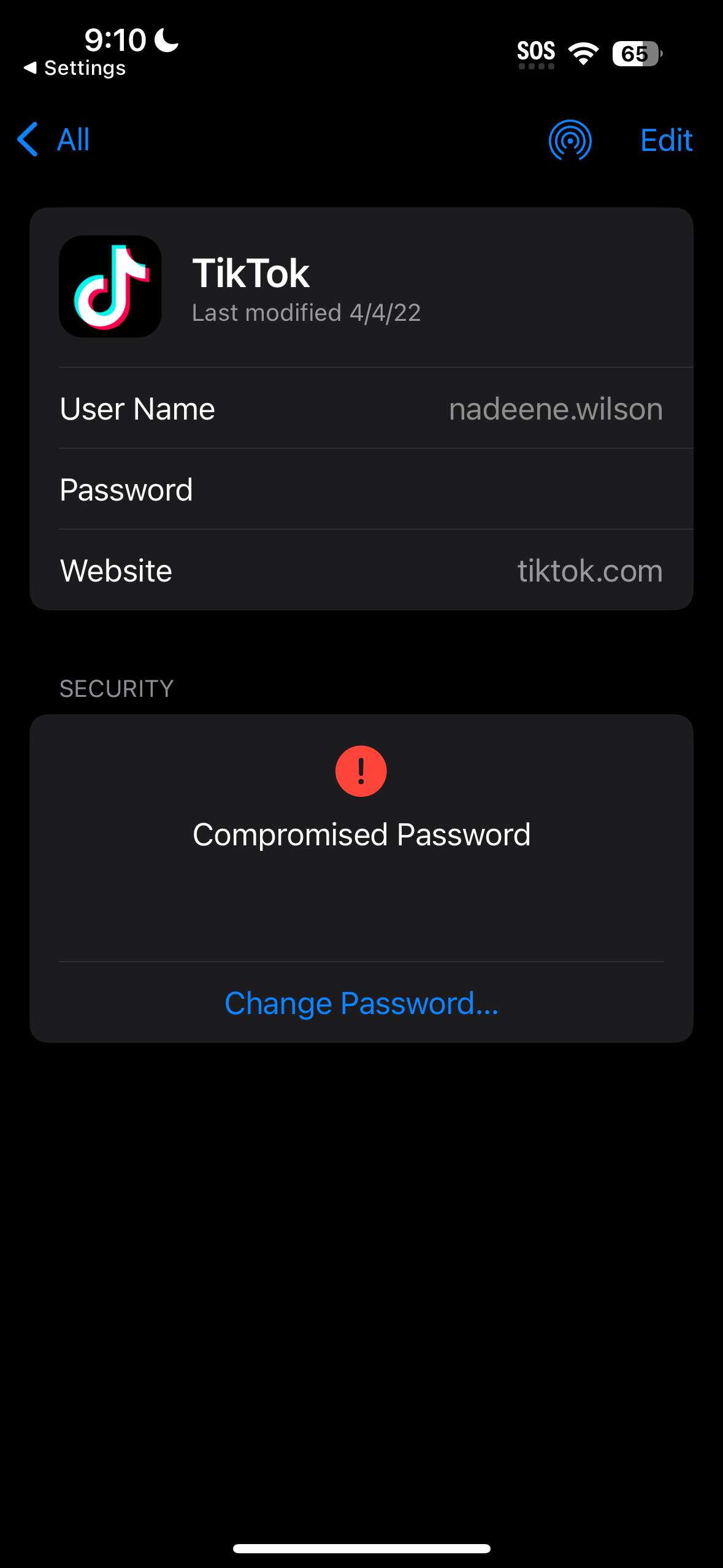Tap the battery indicator showing 65
Screen dimensions: 723x1568
click(x=637, y=53)
